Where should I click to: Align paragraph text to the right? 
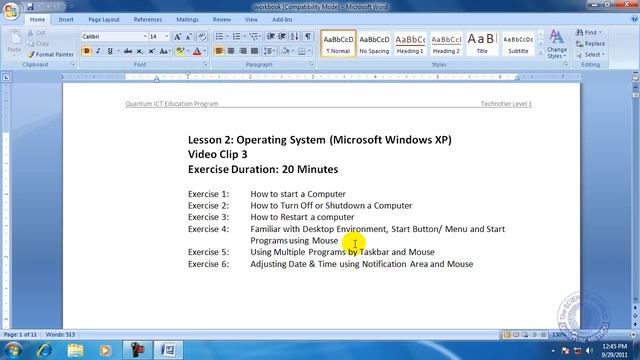pyautogui.click(x=243, y=51)
